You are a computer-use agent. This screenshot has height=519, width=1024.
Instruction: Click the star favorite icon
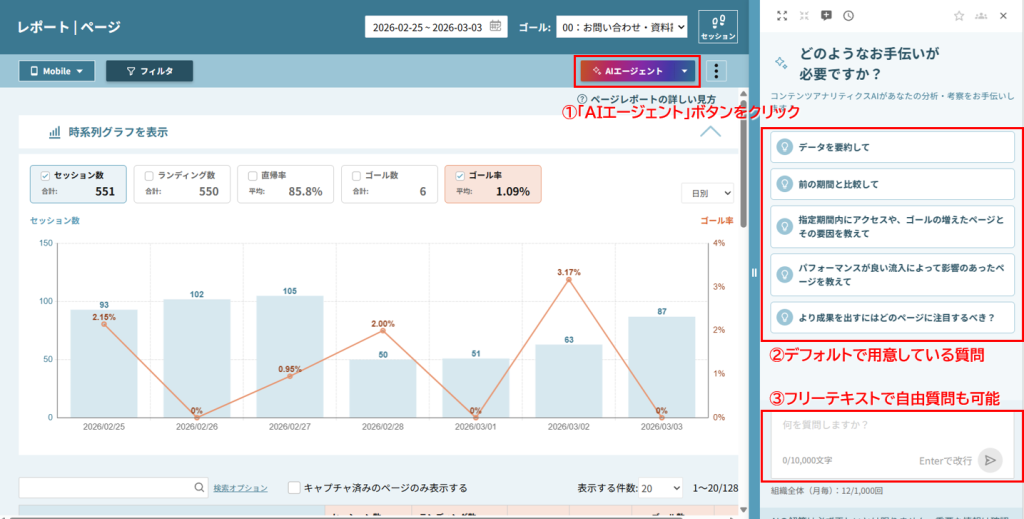(x=959, y=16)
